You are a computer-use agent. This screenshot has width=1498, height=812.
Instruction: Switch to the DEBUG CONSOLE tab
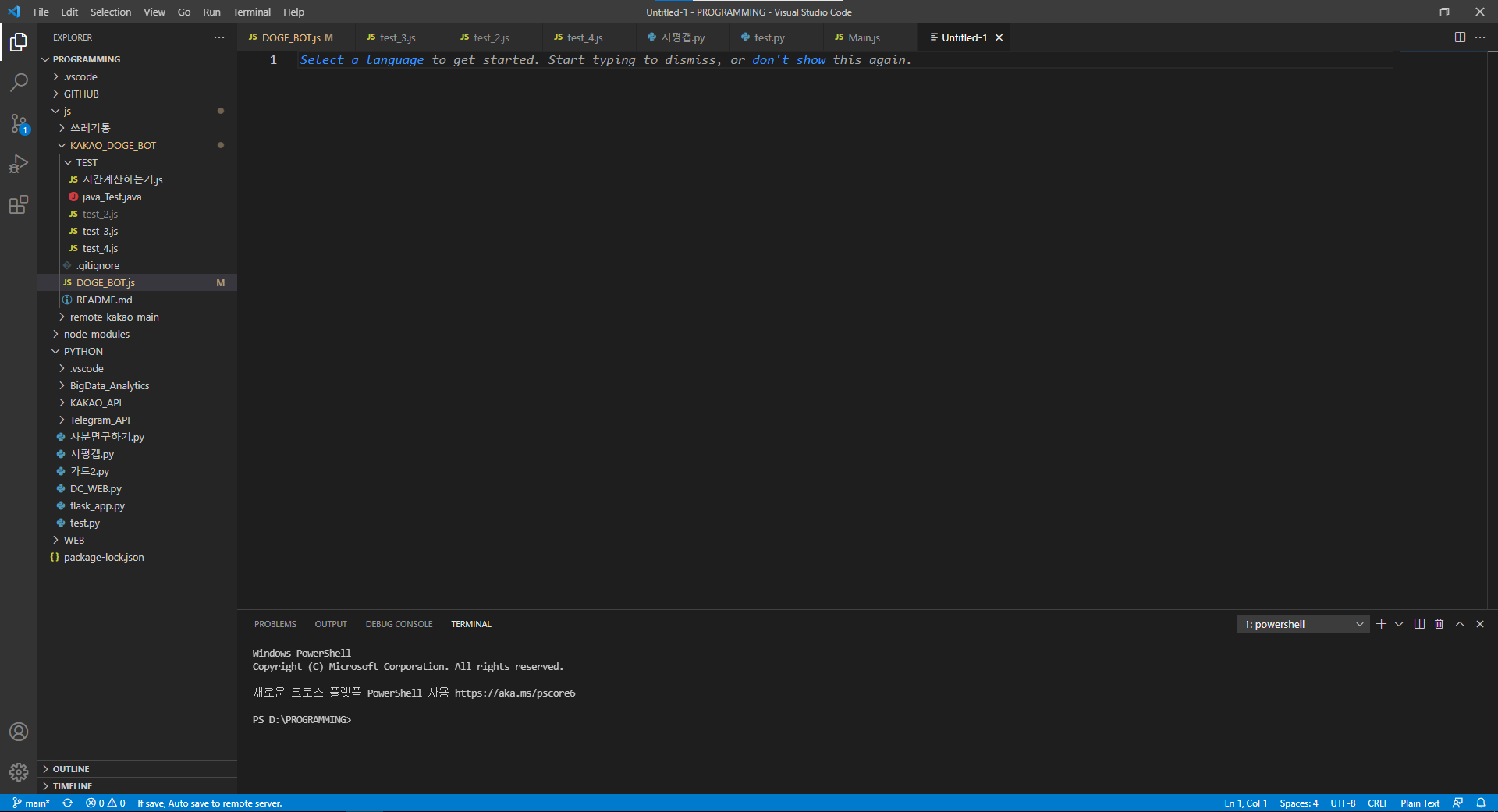(399, 624)
